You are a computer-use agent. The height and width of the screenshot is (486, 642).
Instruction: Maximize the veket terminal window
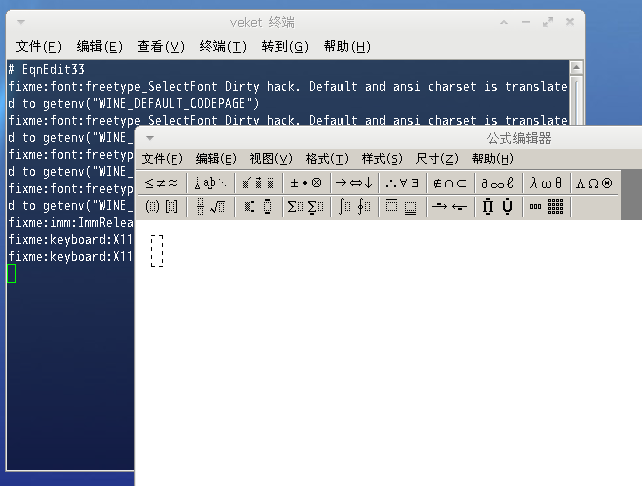[x=548, y=22]
